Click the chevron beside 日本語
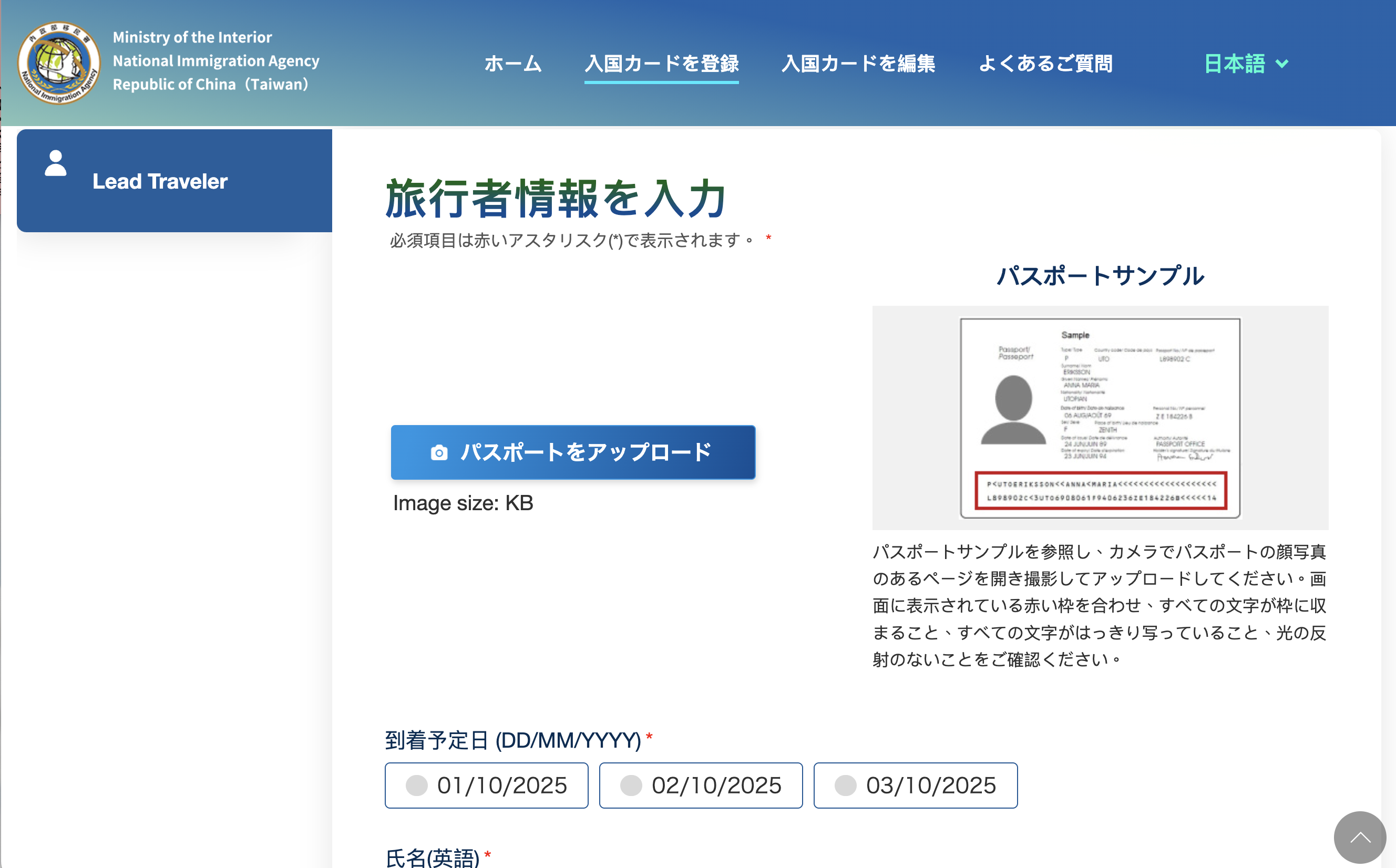 click(x=1282, y=64)
